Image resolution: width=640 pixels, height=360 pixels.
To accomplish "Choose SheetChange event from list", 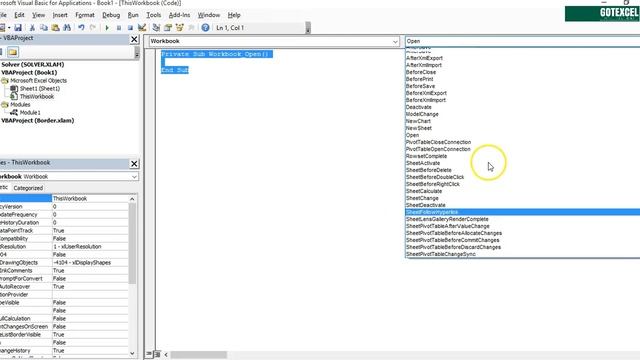I will click(422, 198).
